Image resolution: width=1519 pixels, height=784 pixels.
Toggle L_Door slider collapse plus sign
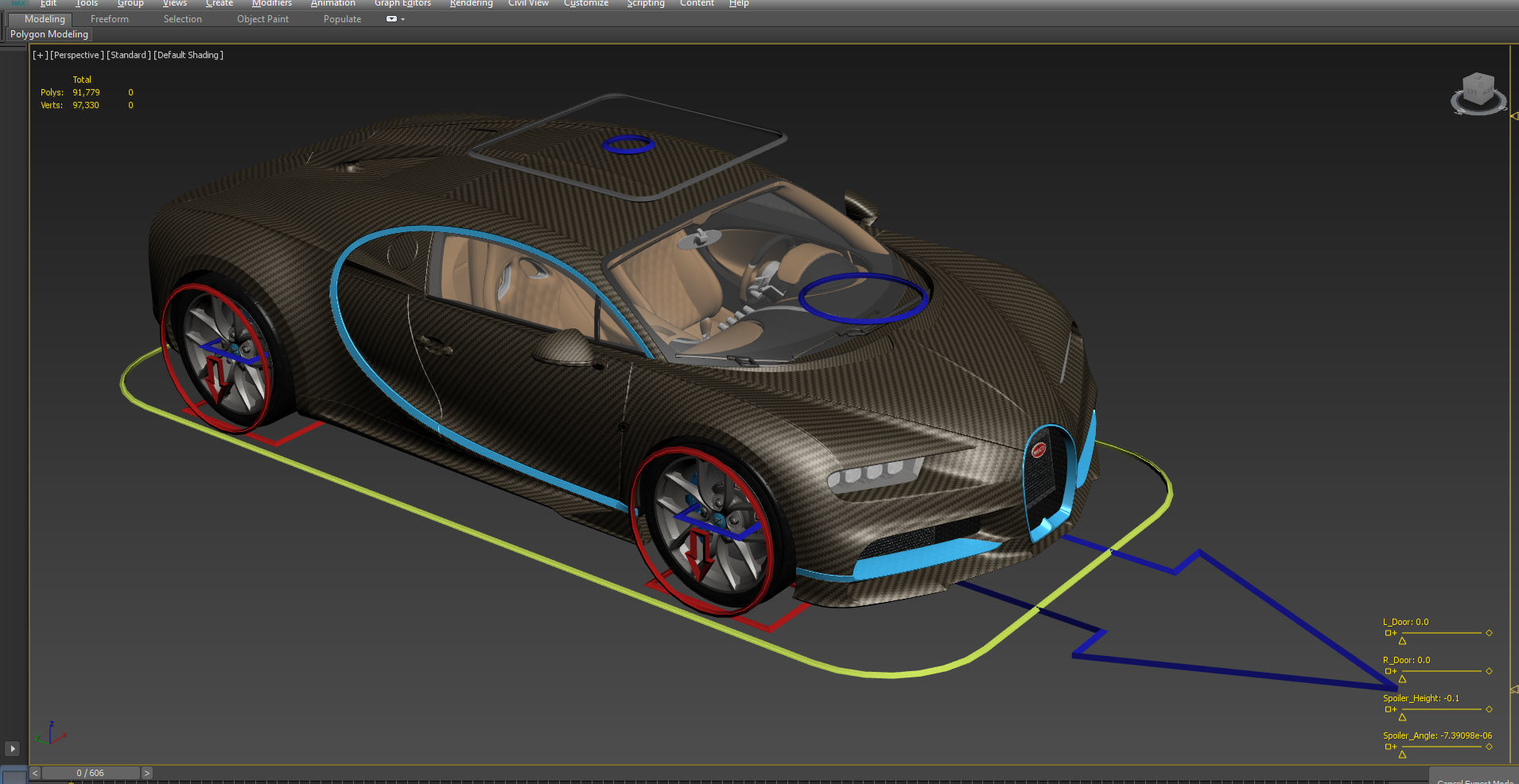(1394, 633)
